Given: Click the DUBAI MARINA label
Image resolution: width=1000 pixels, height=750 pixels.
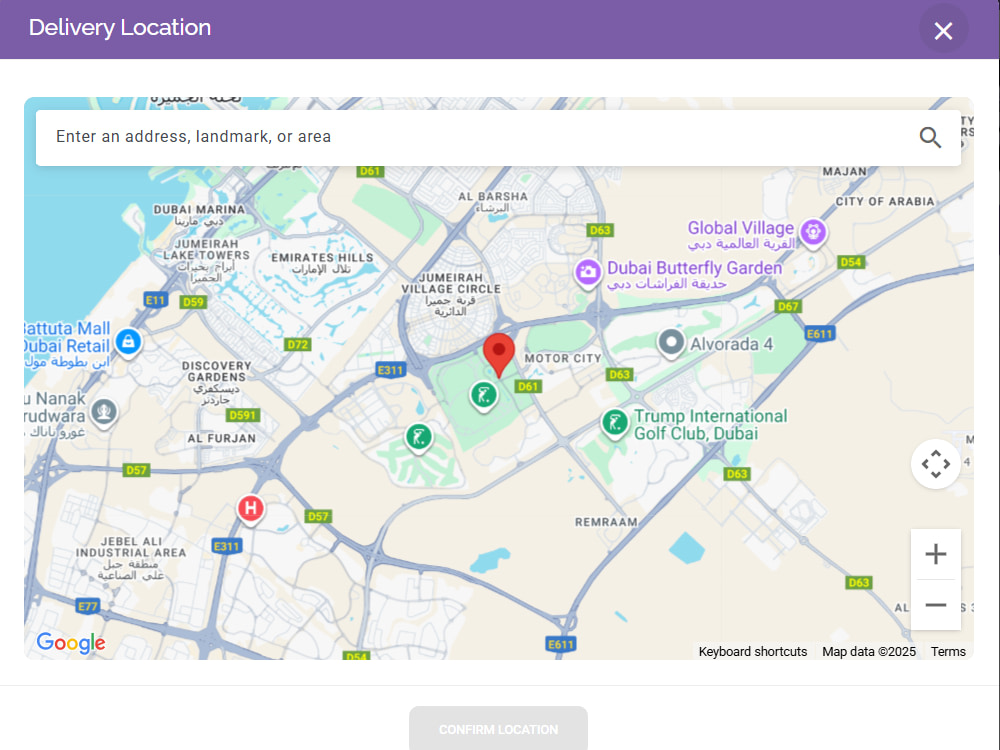Looking at the screenshot, I should point(199,209).
